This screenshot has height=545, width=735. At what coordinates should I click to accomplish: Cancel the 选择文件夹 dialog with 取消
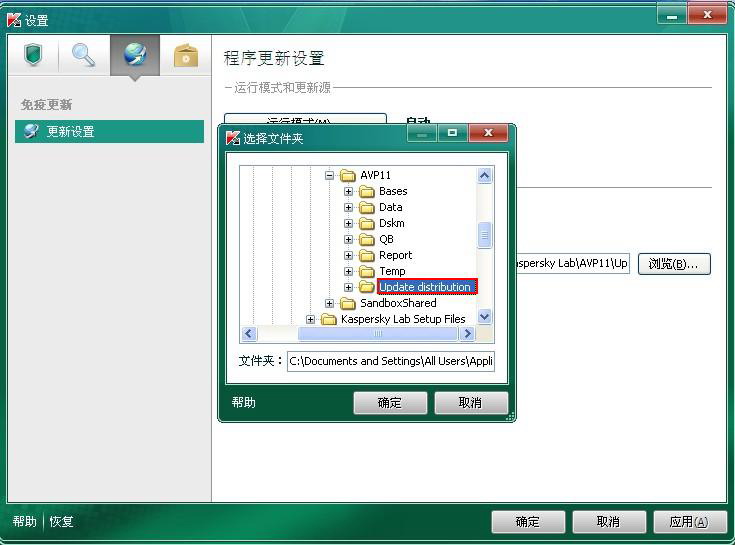point(471,403)
